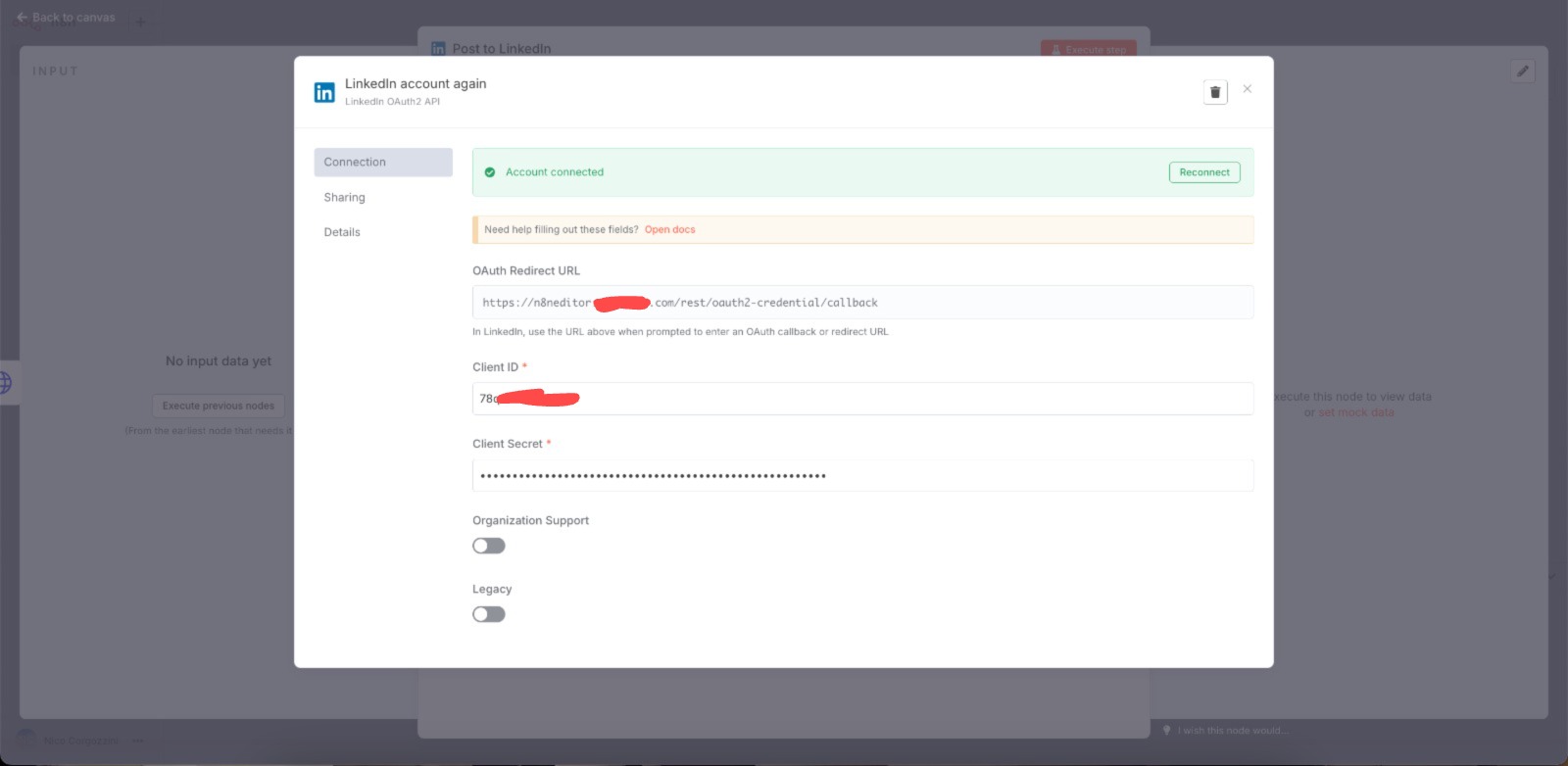
Task: Click the Client Secret field
Action: click(x=862, y=476)
